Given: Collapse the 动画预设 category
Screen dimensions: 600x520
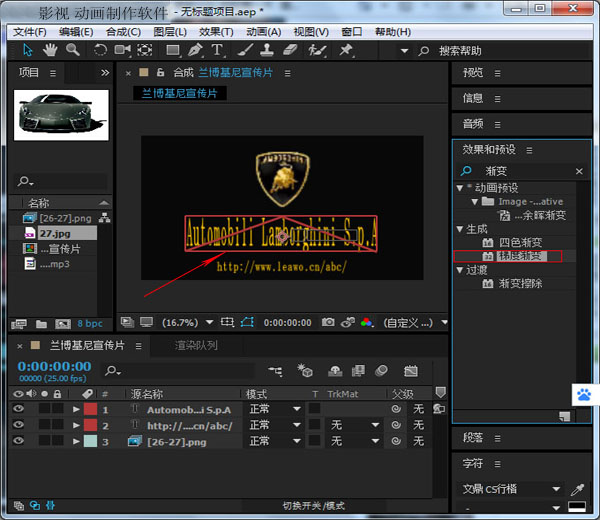Looking at the screenshot, I should (460, 188).
